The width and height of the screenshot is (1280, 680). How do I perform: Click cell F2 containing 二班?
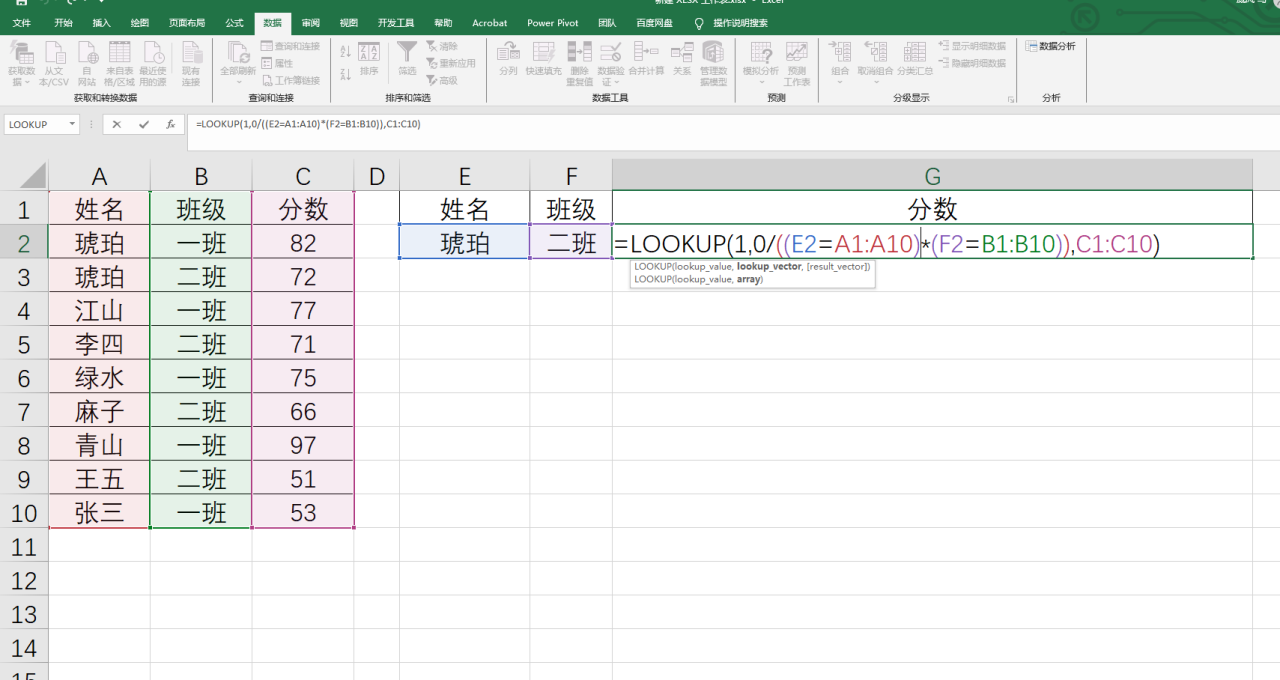571,242
